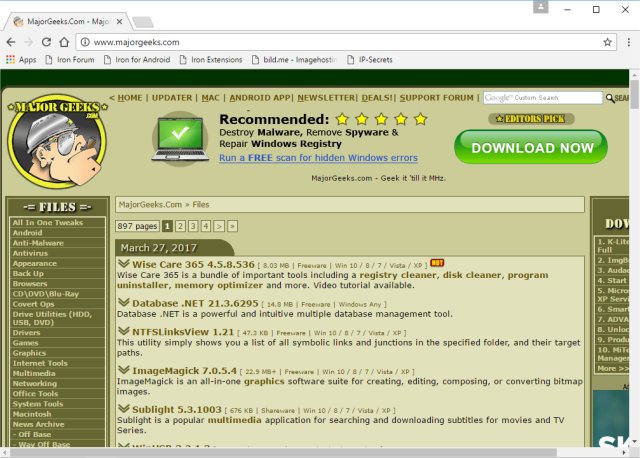The image size is (640, 458).
Task: Open the Iron Forum bookmark
Action: [70, 60]
